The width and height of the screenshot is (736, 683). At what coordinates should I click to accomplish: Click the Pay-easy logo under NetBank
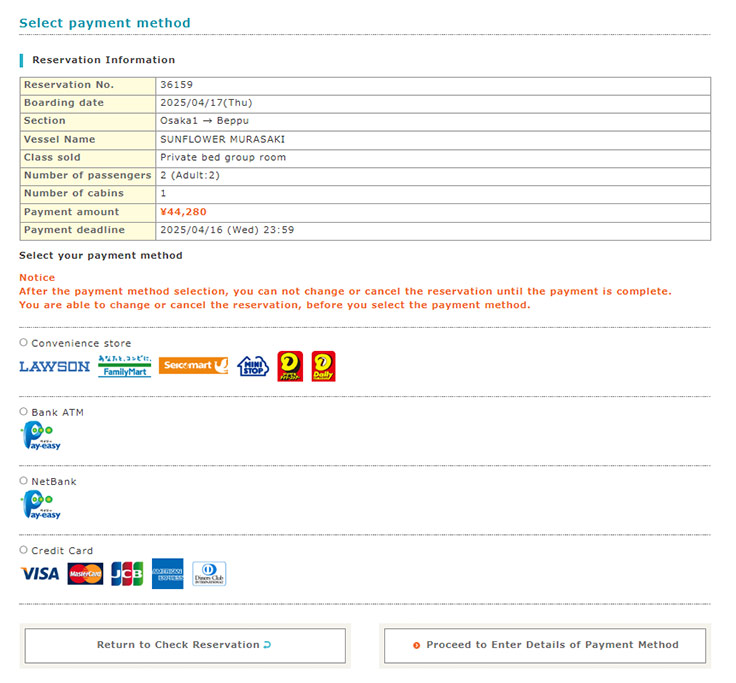pos(41,505)
